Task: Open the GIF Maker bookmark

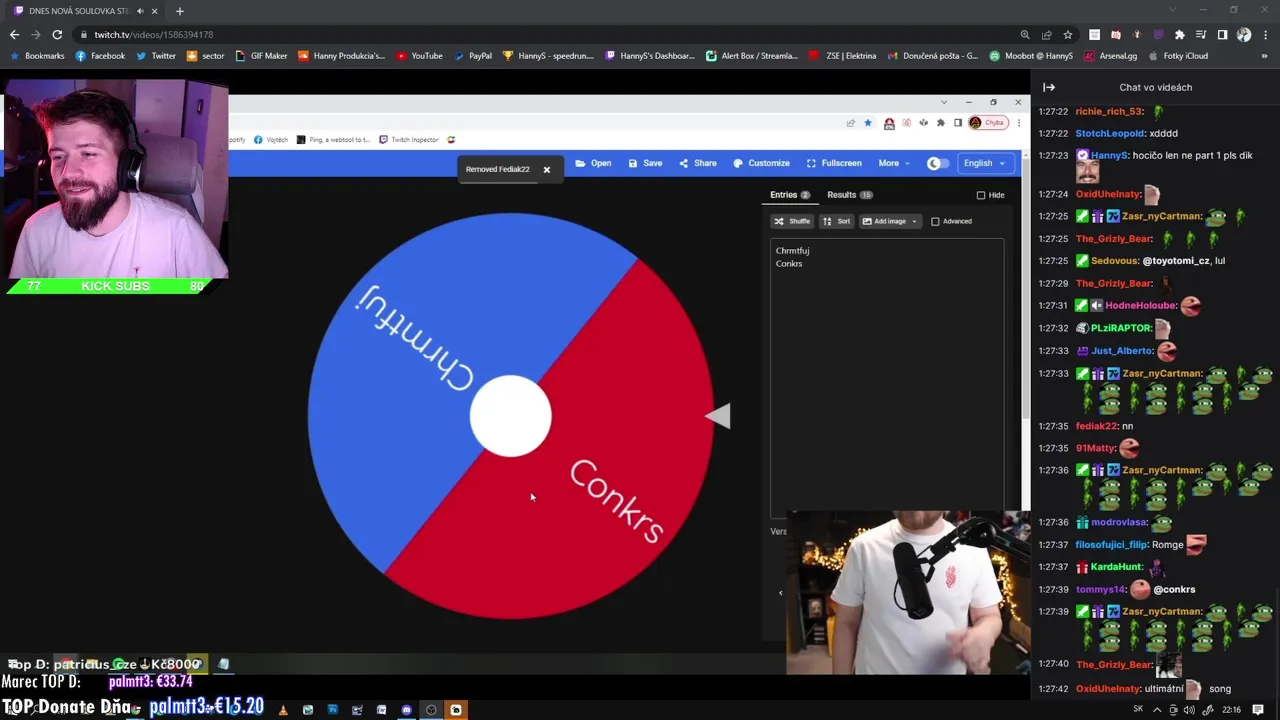Action: (x=261, y=56)
